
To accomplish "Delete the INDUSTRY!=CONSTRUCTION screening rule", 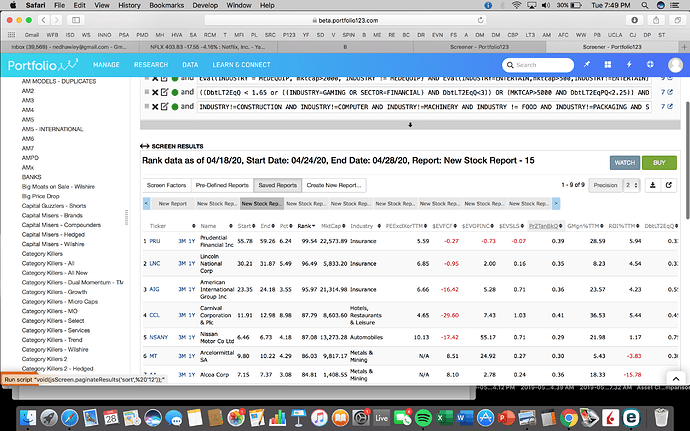I will click(155, 107).
